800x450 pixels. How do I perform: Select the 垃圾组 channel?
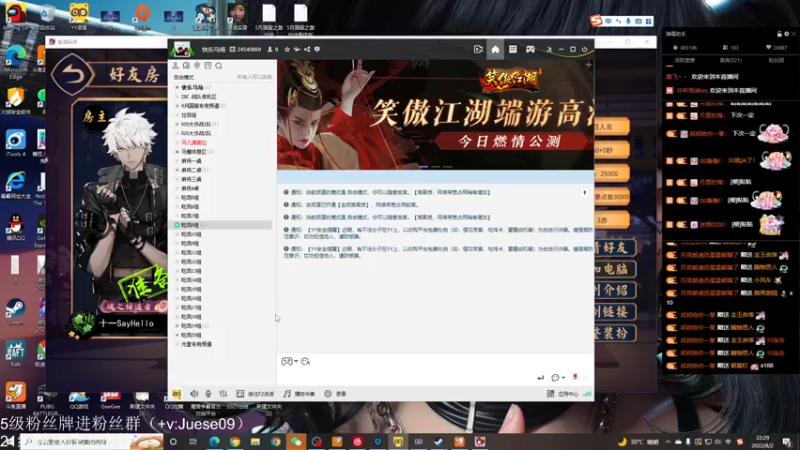pyautogui.click(x=189, y=115)
